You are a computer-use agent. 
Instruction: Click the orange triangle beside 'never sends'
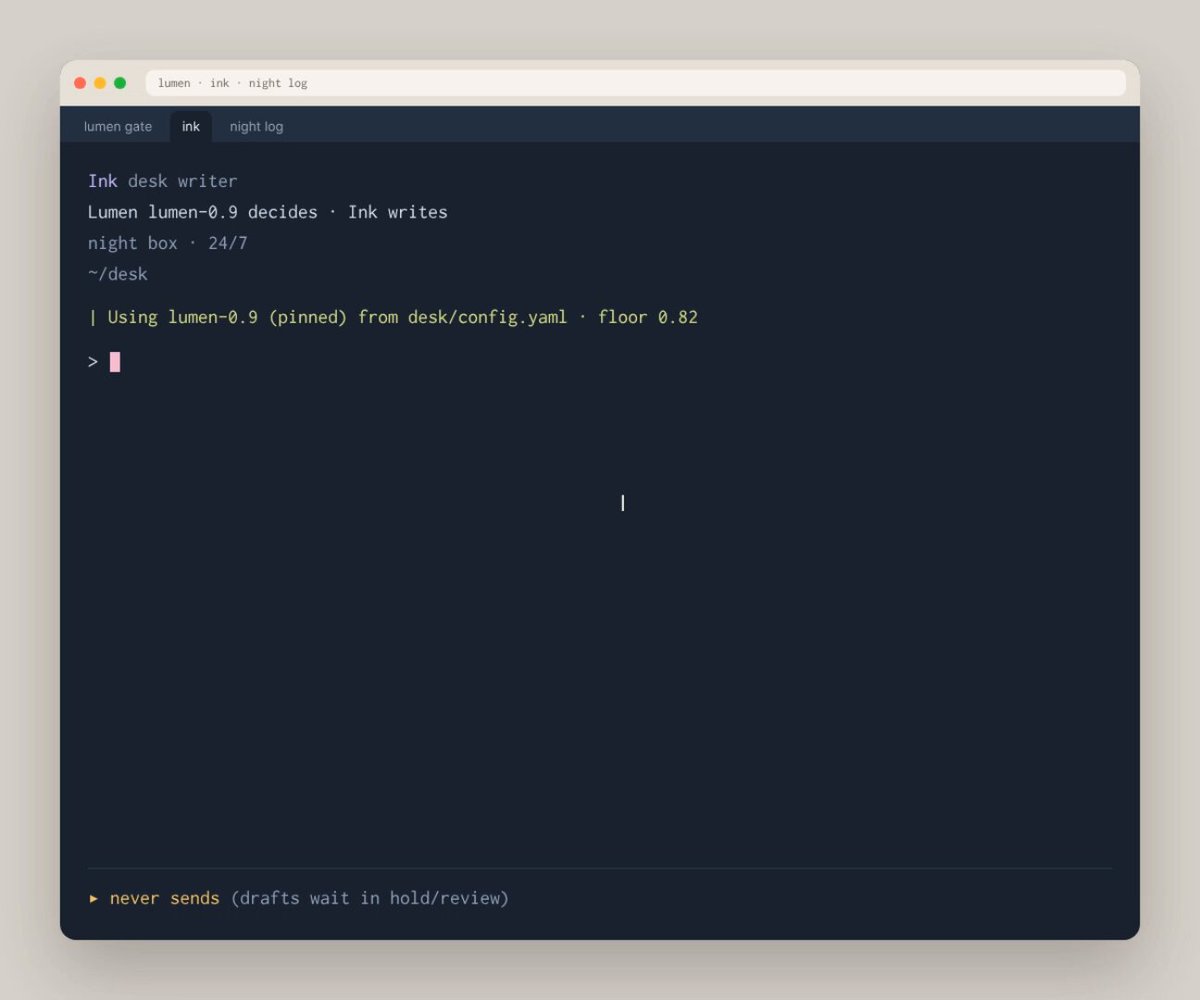(x=94, y=898)
